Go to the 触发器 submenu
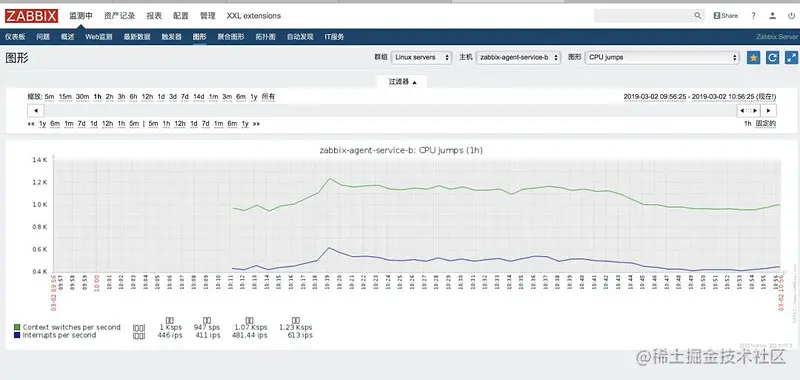This screenshot has height=380, width=800. pyautogui.click(x=171, y=37)
